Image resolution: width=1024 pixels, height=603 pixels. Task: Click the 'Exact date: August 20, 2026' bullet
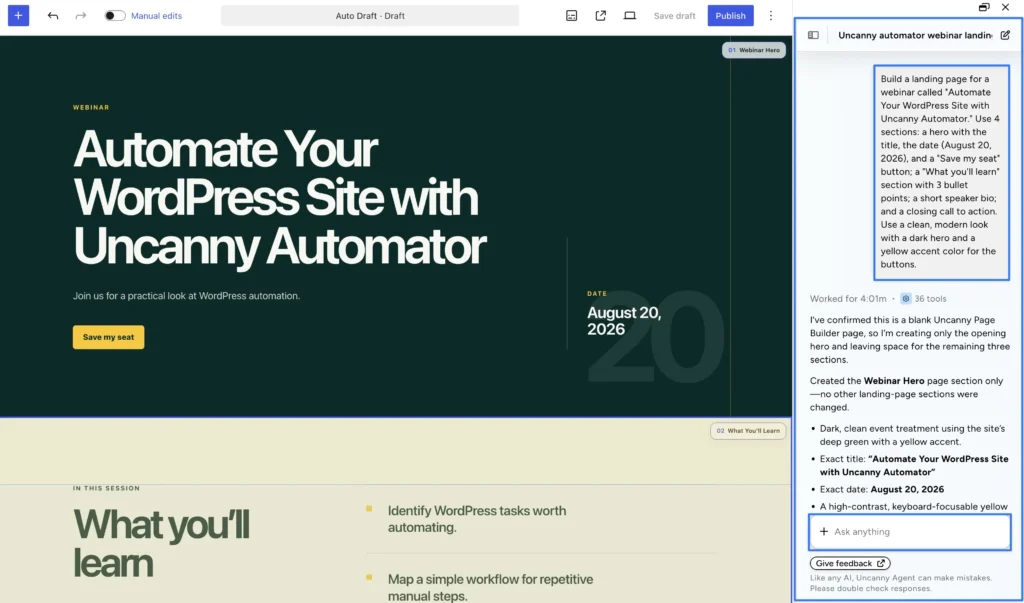tap(882, 489)
